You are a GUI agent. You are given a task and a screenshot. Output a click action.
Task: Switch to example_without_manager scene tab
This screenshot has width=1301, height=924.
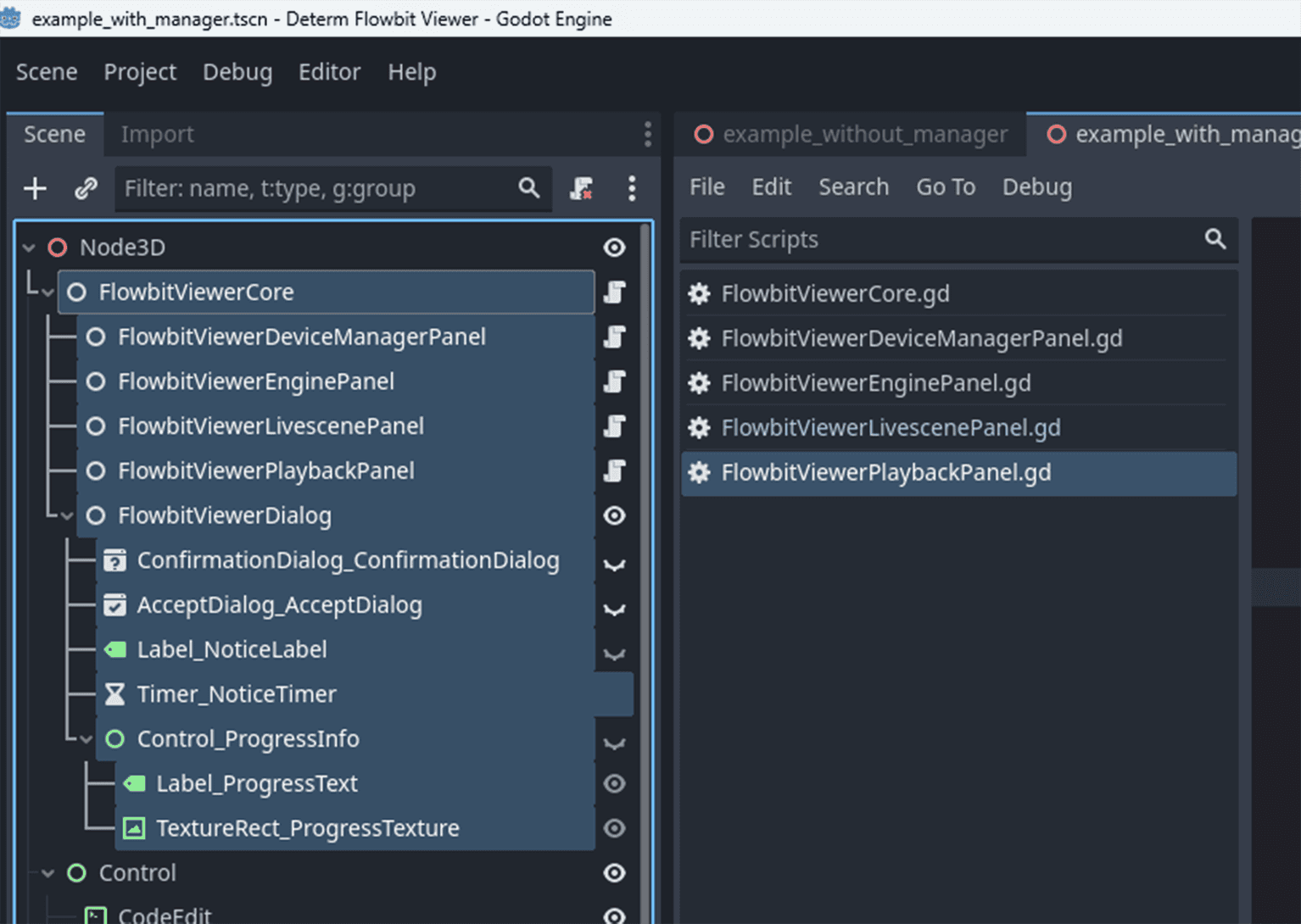tap(852, 134)
